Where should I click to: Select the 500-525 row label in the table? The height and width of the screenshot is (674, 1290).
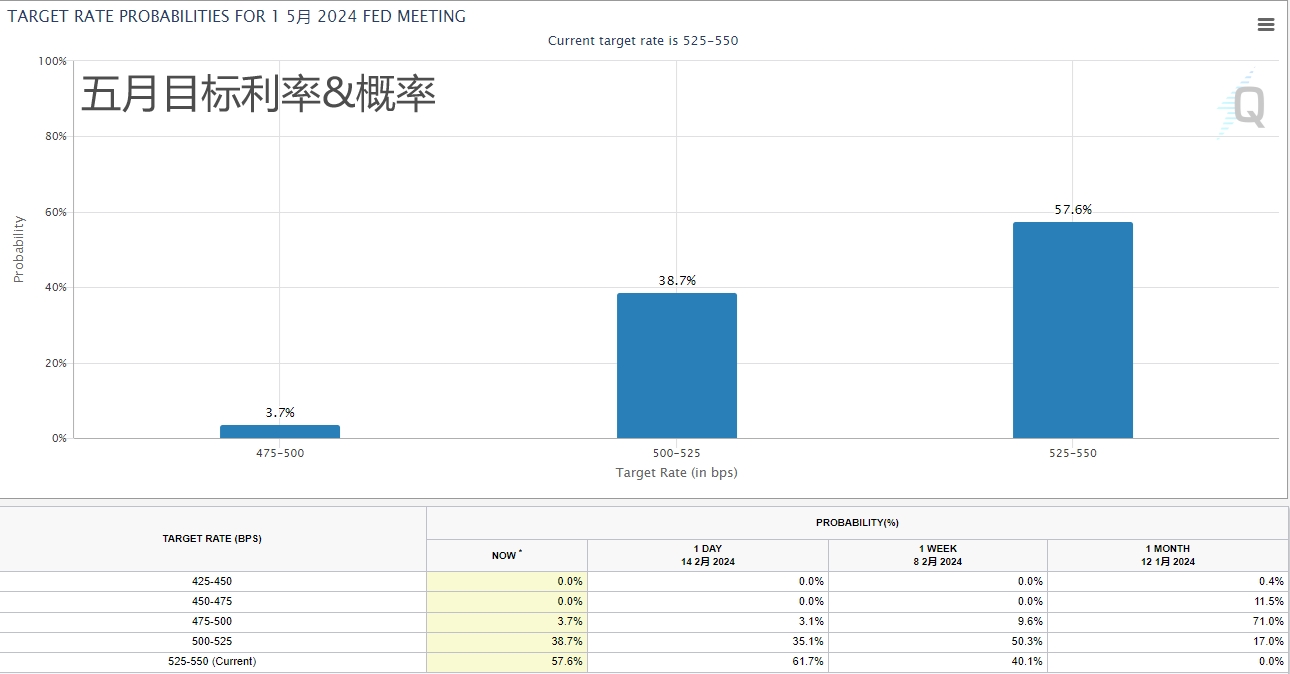pyautogui.click(x=212, y=642)
